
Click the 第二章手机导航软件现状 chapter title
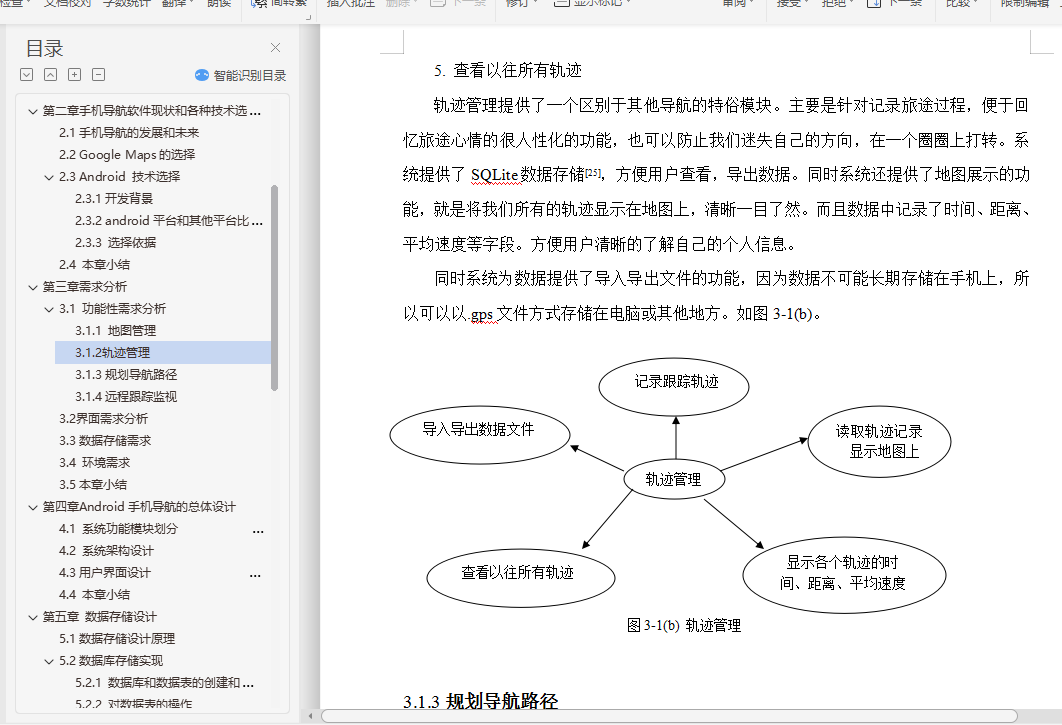152,111
